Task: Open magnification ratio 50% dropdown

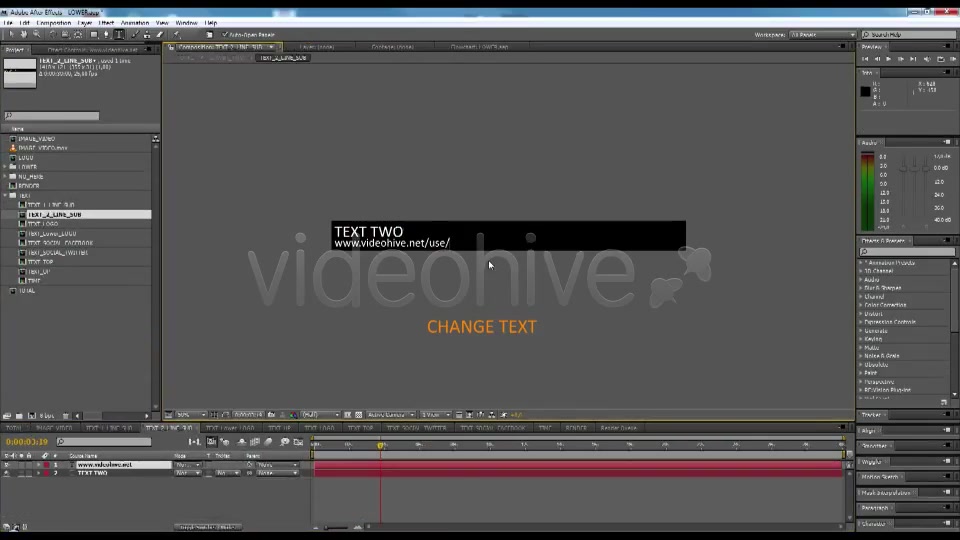Action: (x=192, y=415)
